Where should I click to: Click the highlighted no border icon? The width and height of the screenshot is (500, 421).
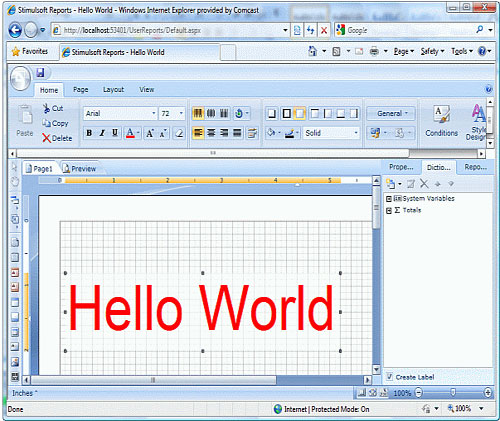point(300,114)
